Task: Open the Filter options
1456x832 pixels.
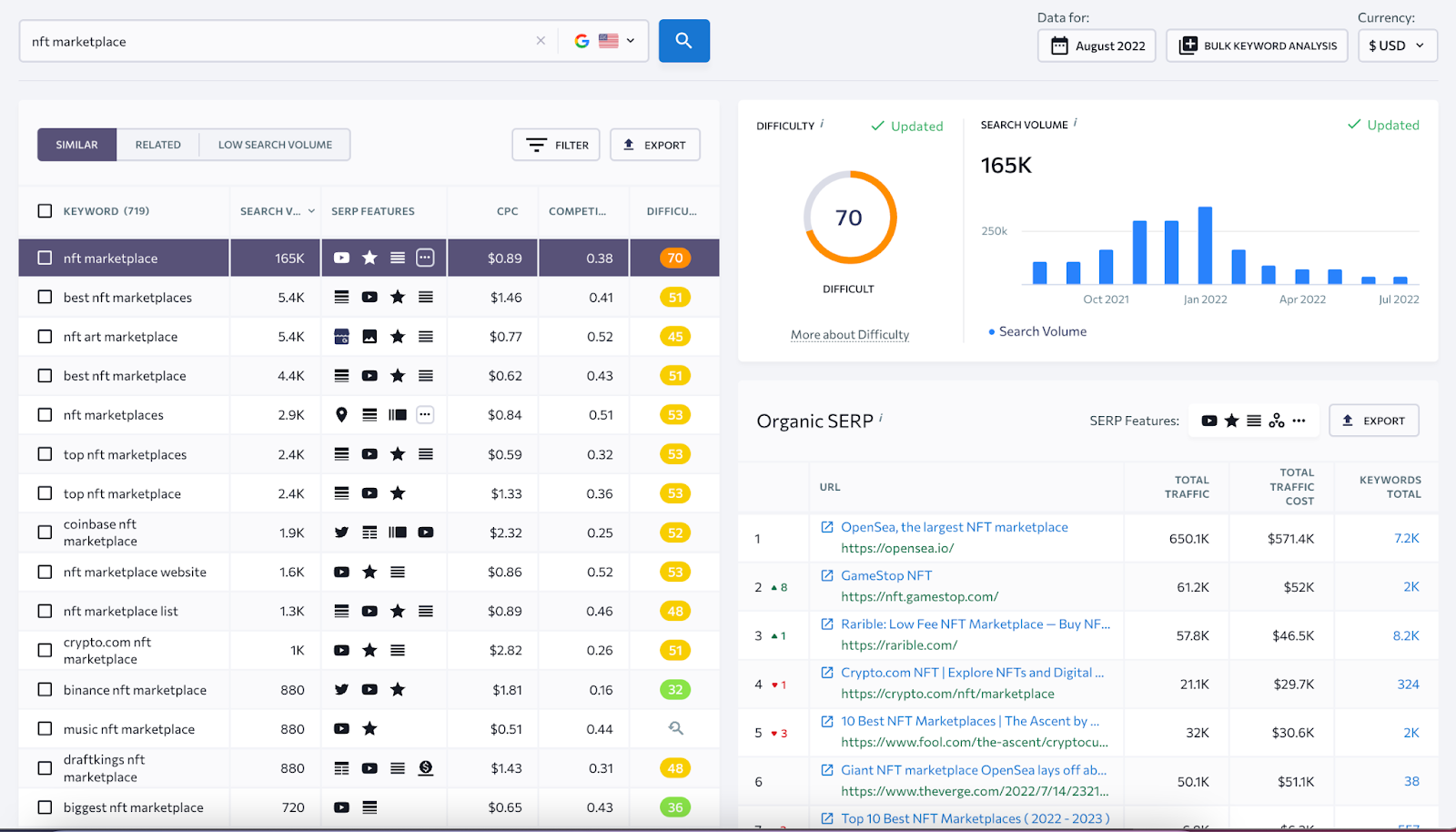Action: 556,145
